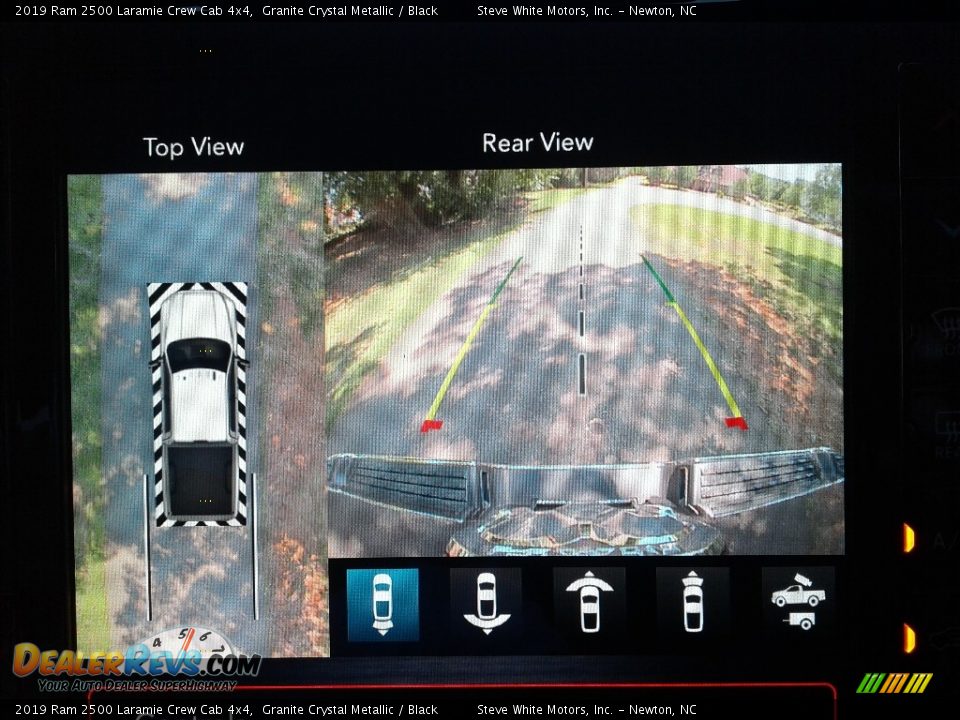
Task: Click the top Steve White Motors caption
Action: pyautogui.click(x=585, y=10)
